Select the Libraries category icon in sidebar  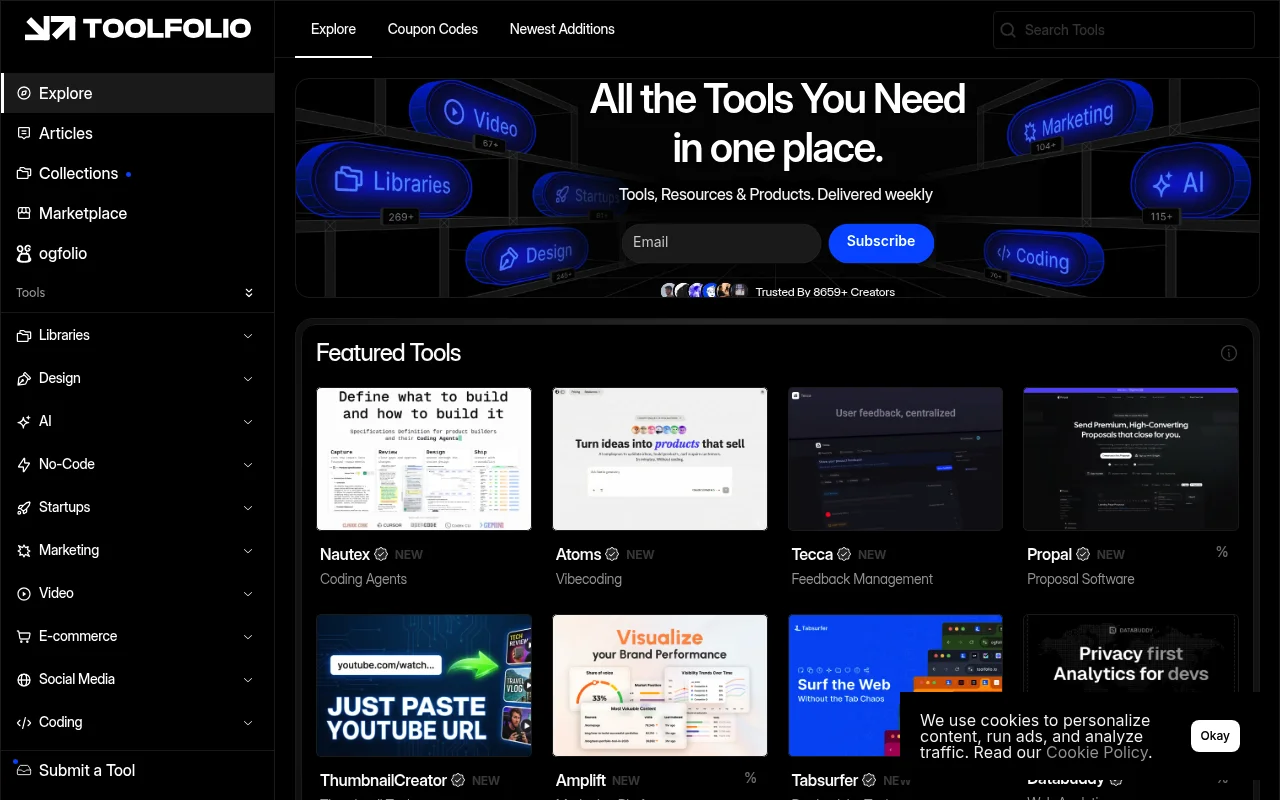point(23,335)
